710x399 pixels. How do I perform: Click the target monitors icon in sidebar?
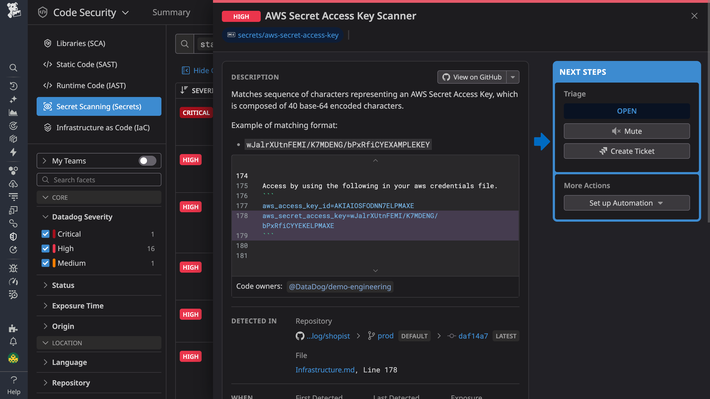click(13, 126)
